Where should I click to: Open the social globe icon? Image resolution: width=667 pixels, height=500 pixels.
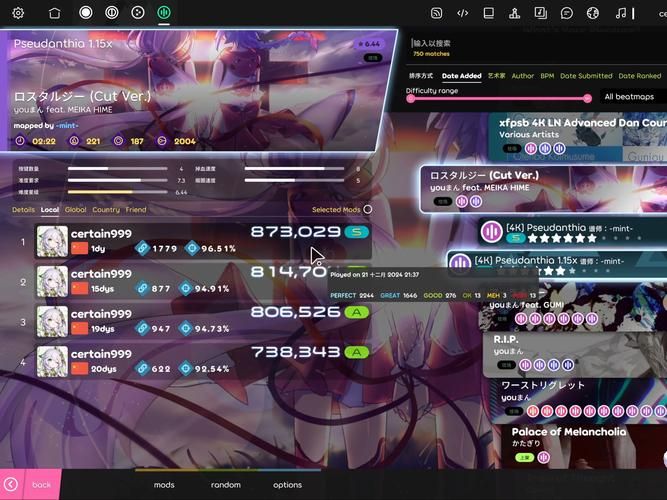tap(593, 13)
